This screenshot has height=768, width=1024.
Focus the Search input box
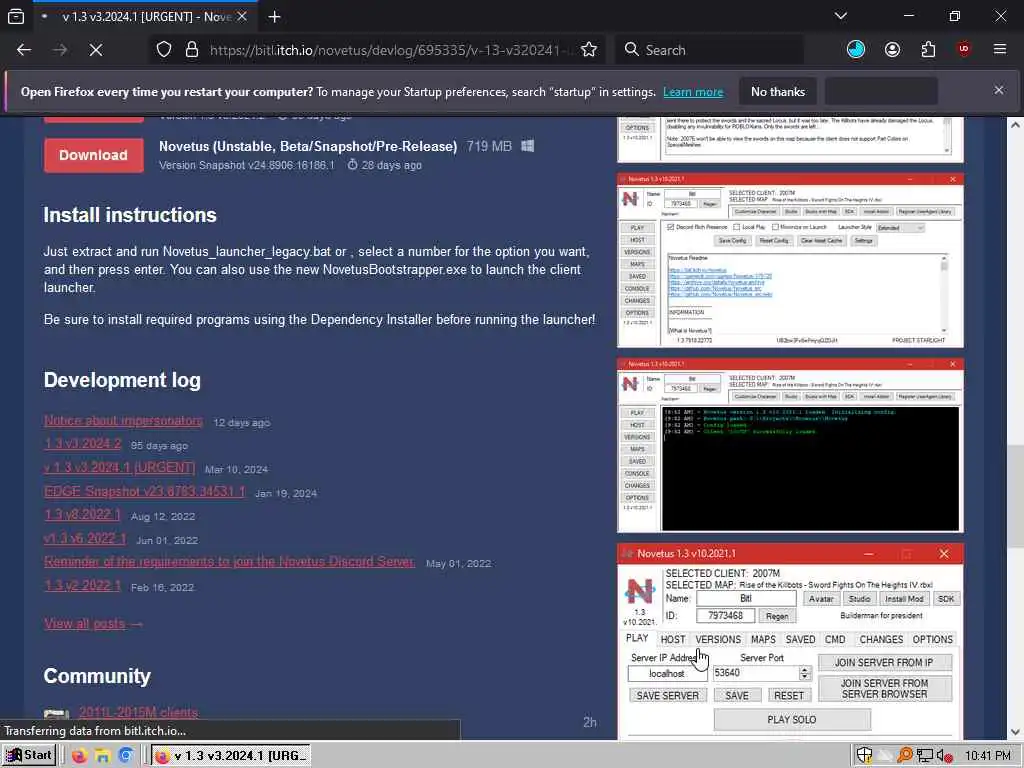pyautogui.click(x=710, y=50)
